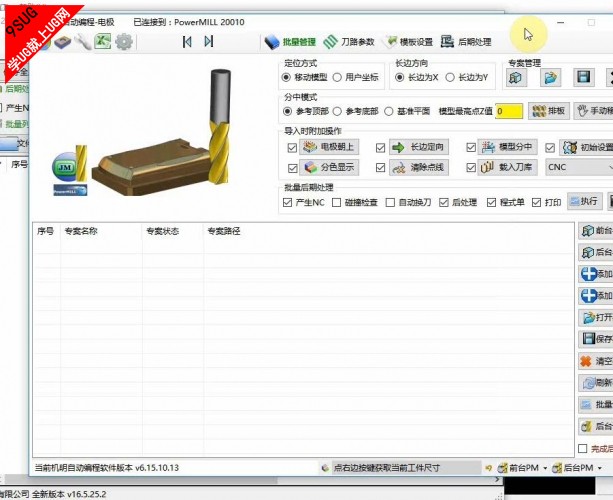The width and height of the screenshot is (613, 500).
Task: Jump to last record arrow
Action: tap(209, 41)
